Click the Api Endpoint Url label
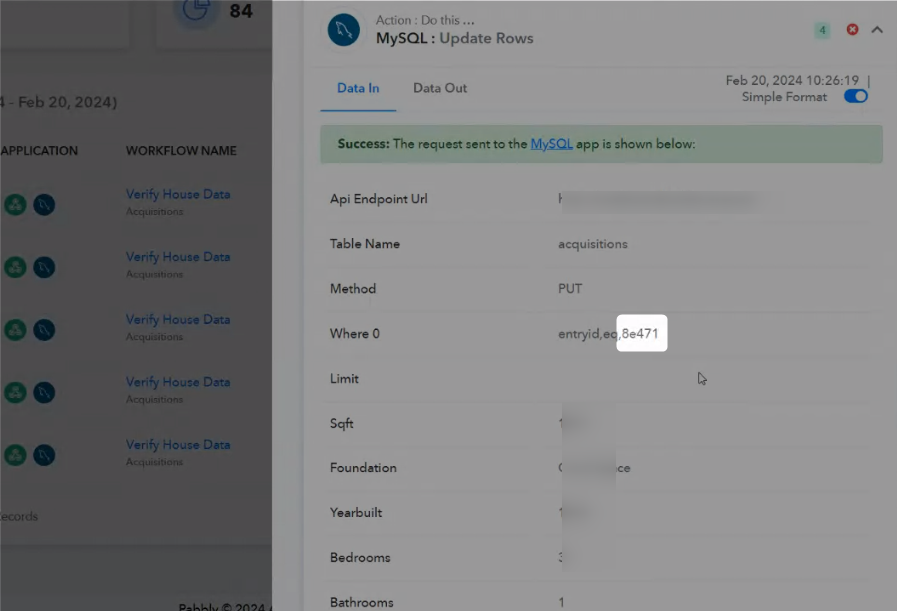The image size is (897, 611). 378,199
